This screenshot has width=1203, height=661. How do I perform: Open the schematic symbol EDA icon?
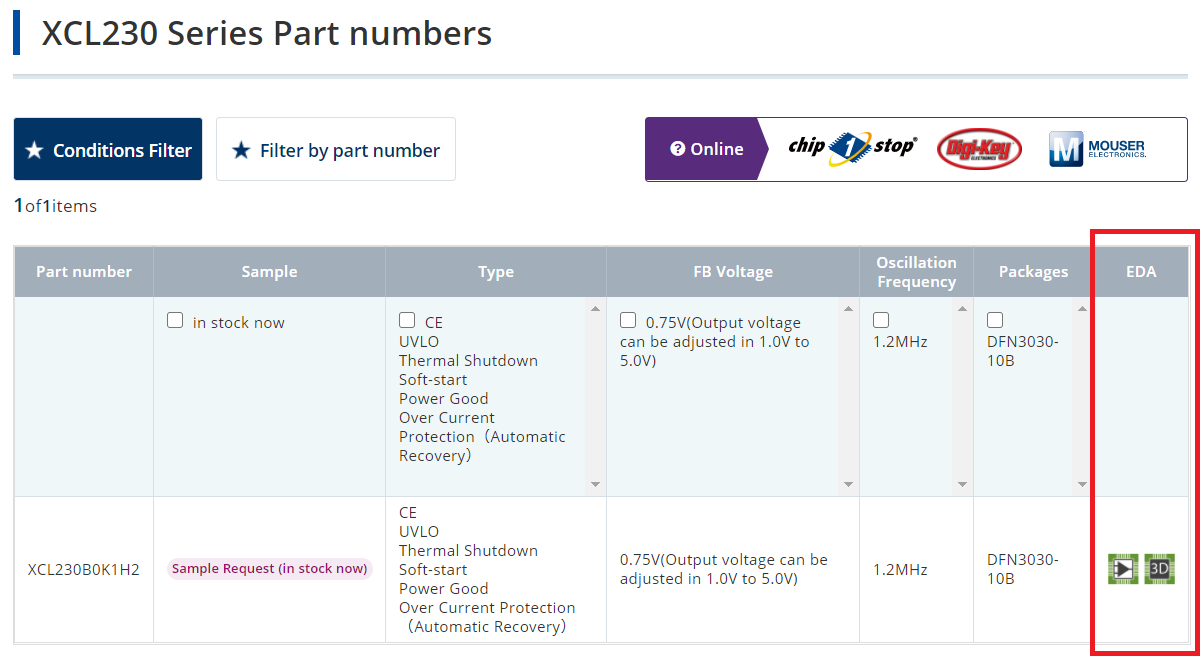[1123, 569]
